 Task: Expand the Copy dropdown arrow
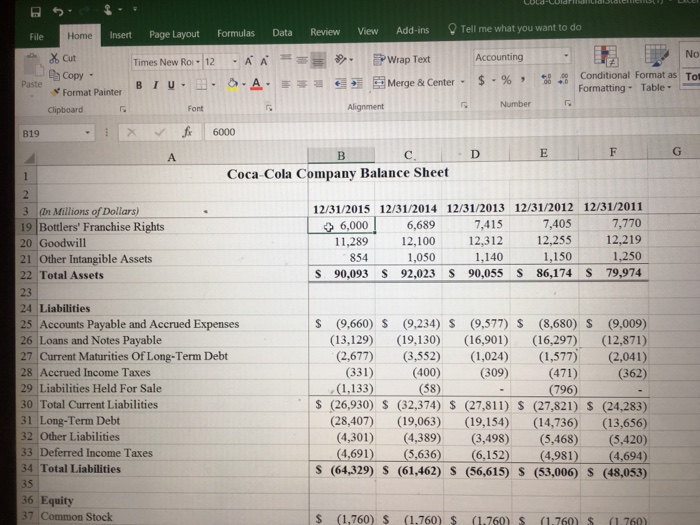point(91,75)
